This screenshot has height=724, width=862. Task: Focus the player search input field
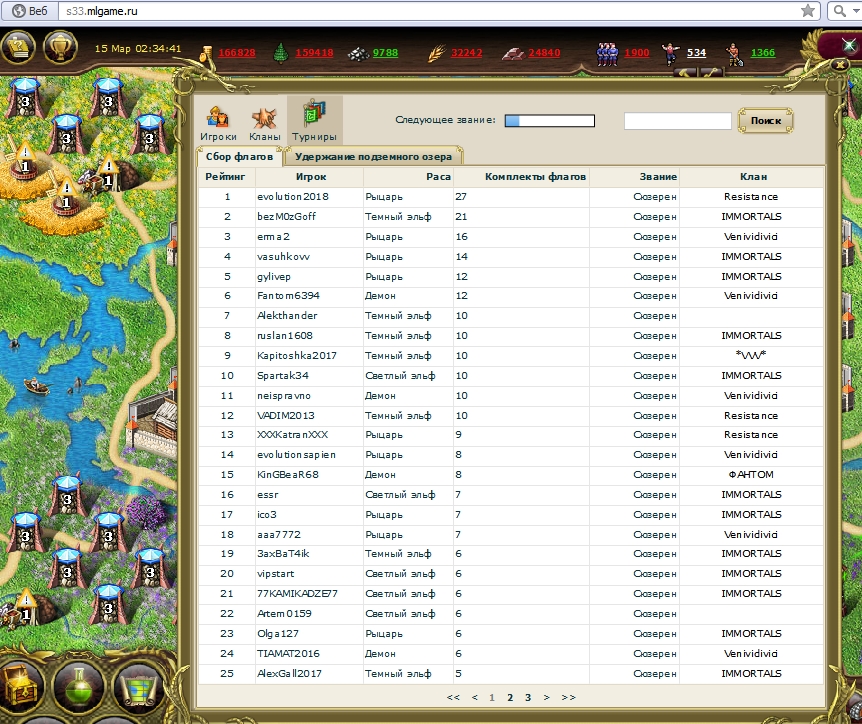[x=677, y=121]
